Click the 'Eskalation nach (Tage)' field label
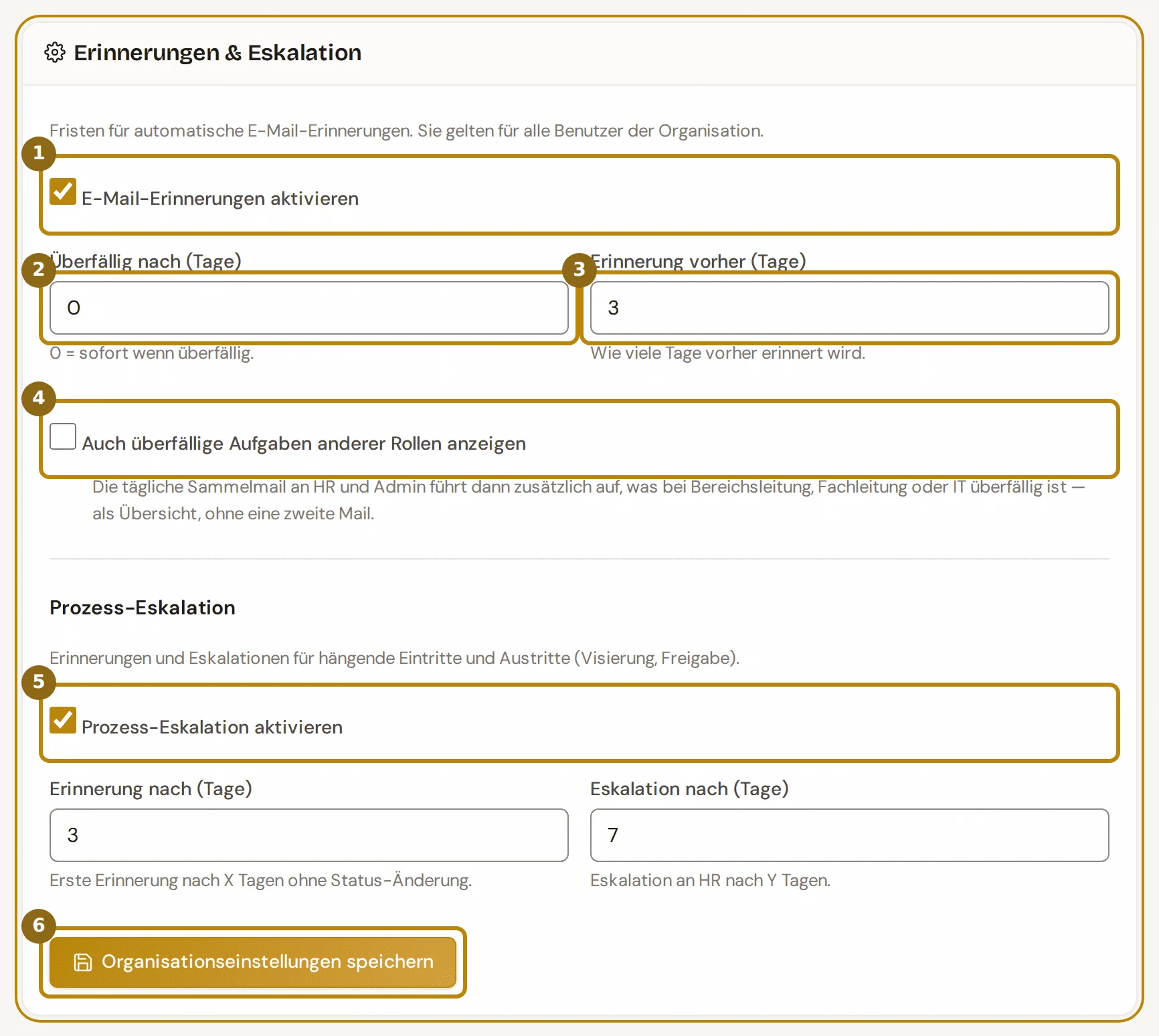This screenshot has width=1159, height=1036. tap(690, 789)
